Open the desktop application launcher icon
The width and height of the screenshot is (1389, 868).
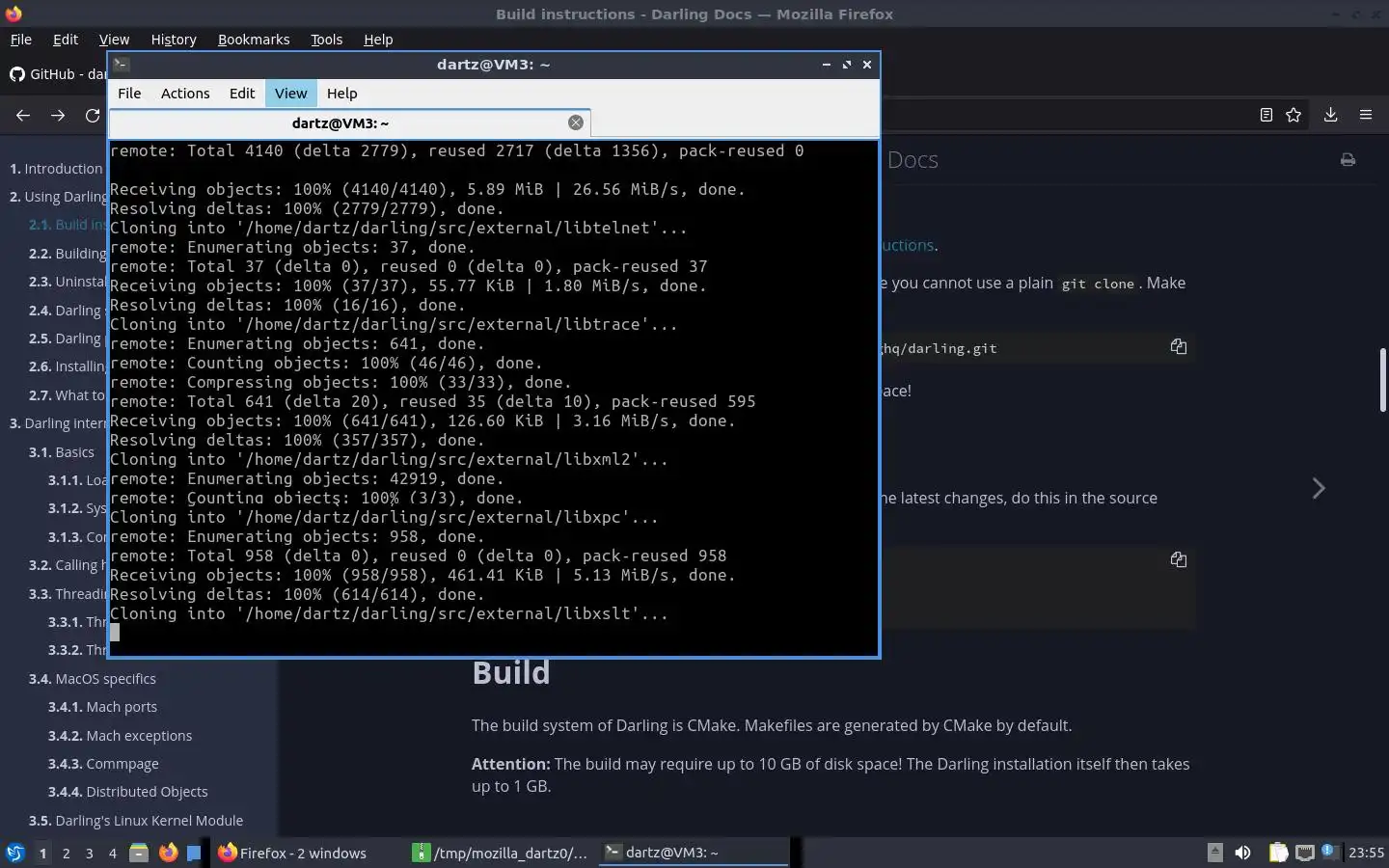click(x=15, y=853)
